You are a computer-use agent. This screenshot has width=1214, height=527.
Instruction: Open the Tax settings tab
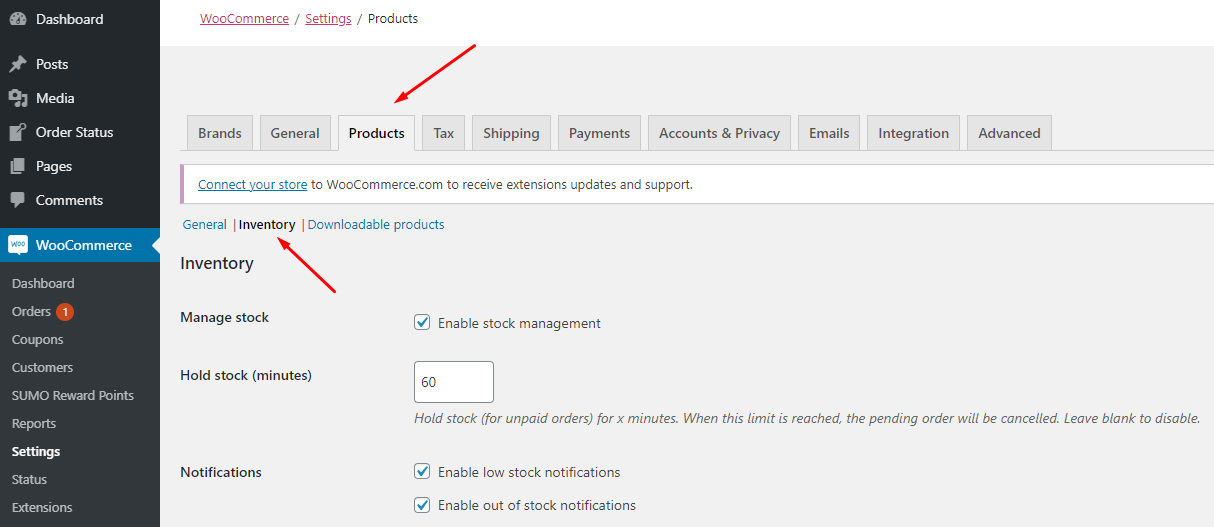[x=444, y=133]
